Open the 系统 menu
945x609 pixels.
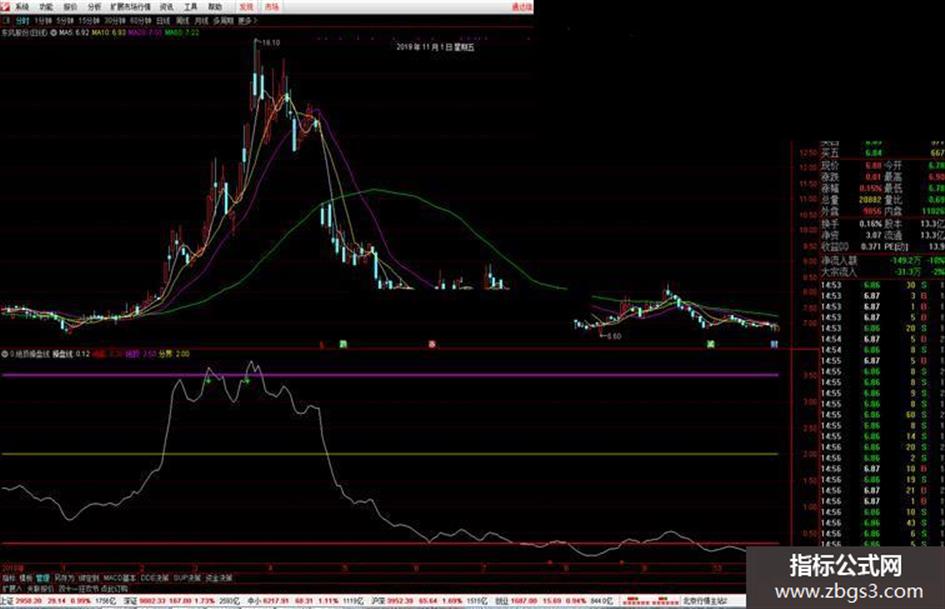click(x=21, y=7)
